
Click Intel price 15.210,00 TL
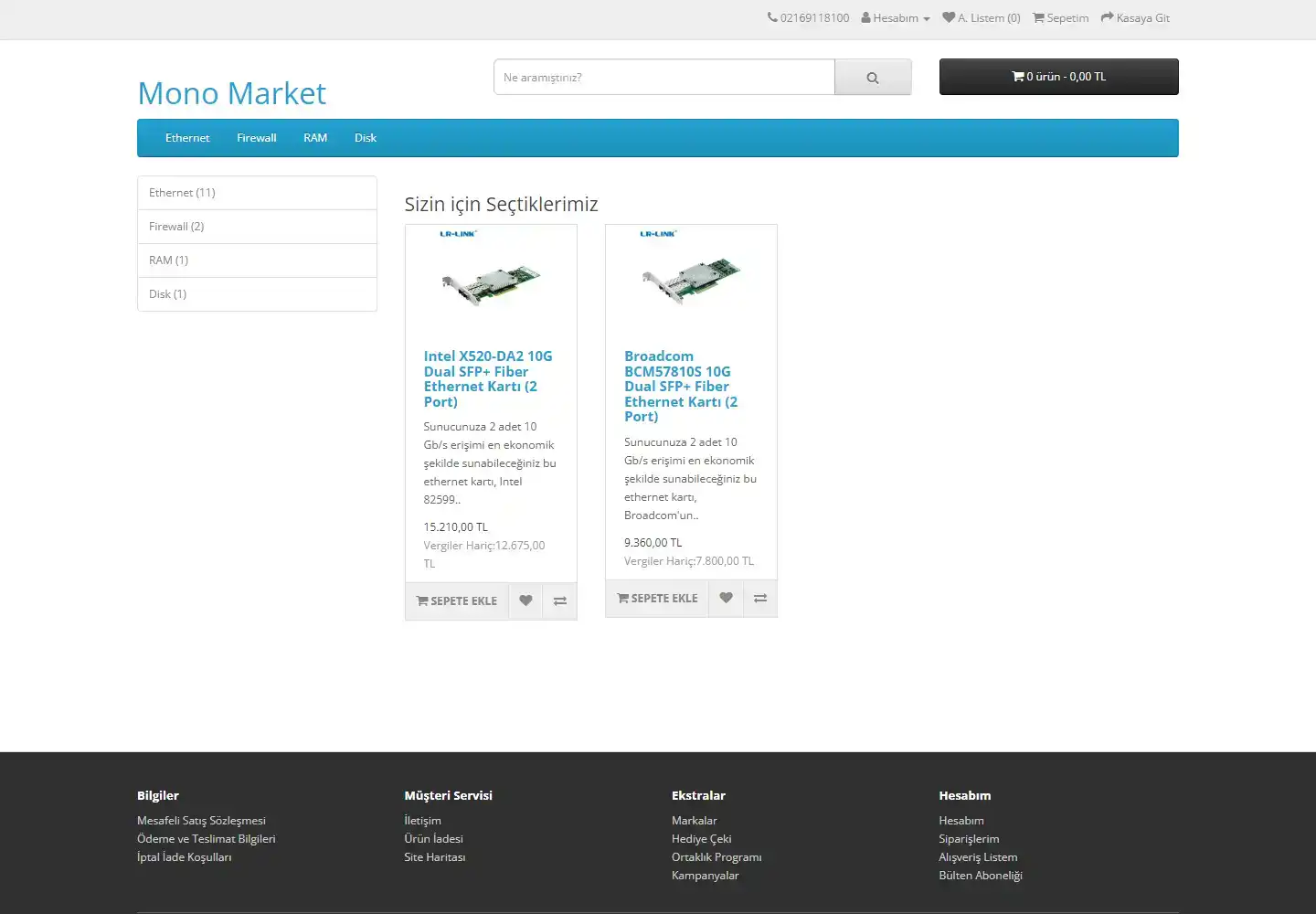click(455, 527)
